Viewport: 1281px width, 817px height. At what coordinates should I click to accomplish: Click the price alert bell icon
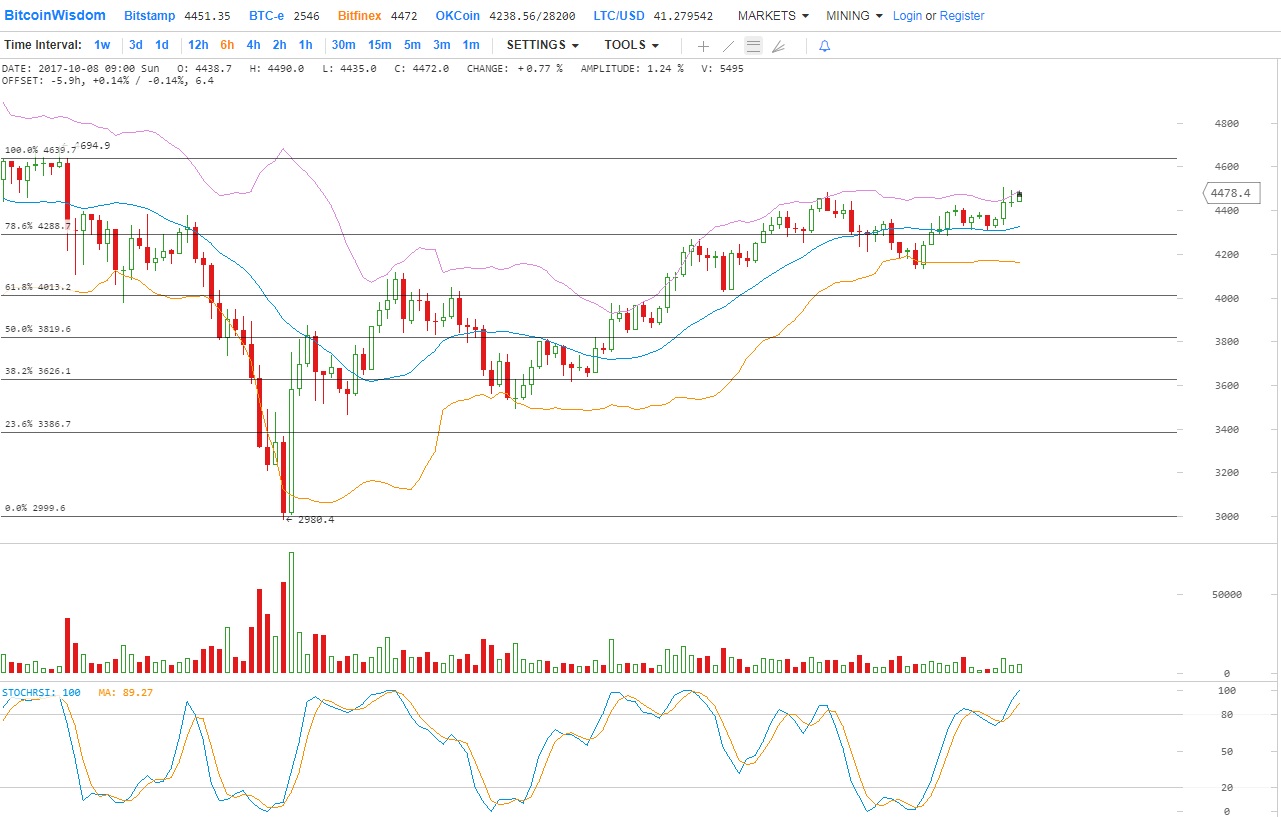point(824,46)
